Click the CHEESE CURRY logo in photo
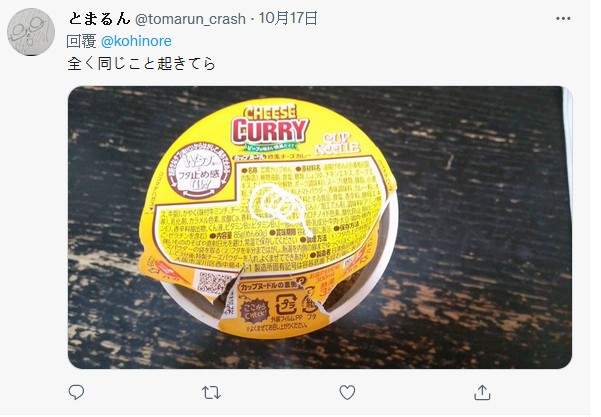 click(x=270, y=124)
